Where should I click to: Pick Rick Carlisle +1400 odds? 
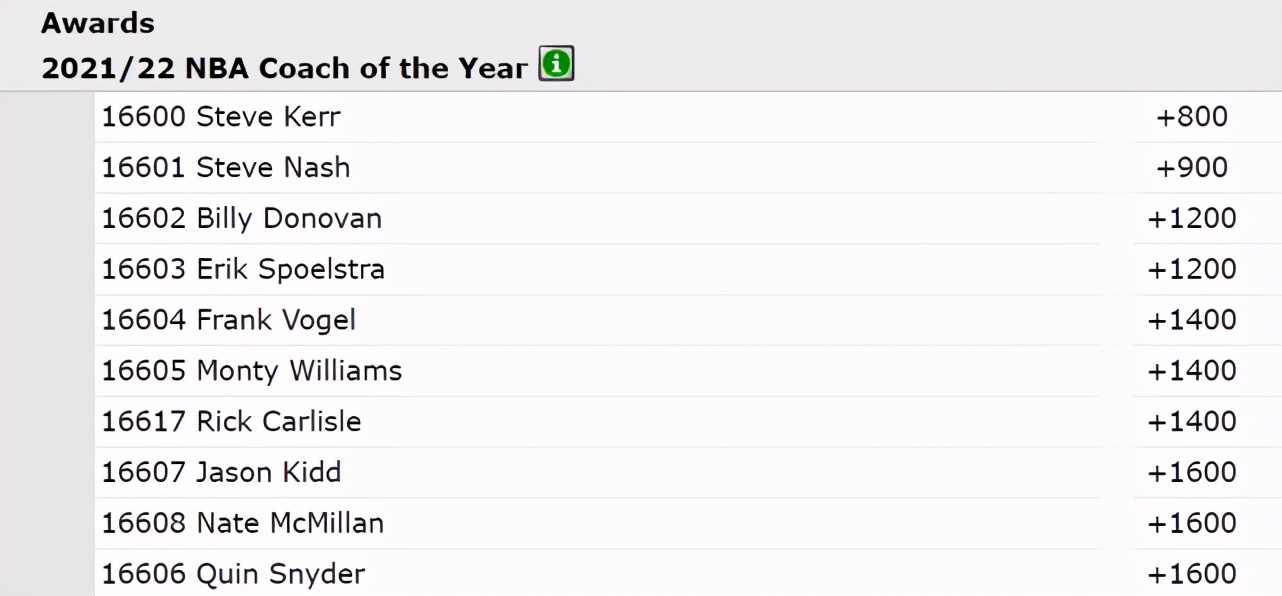coord(1192,422)
